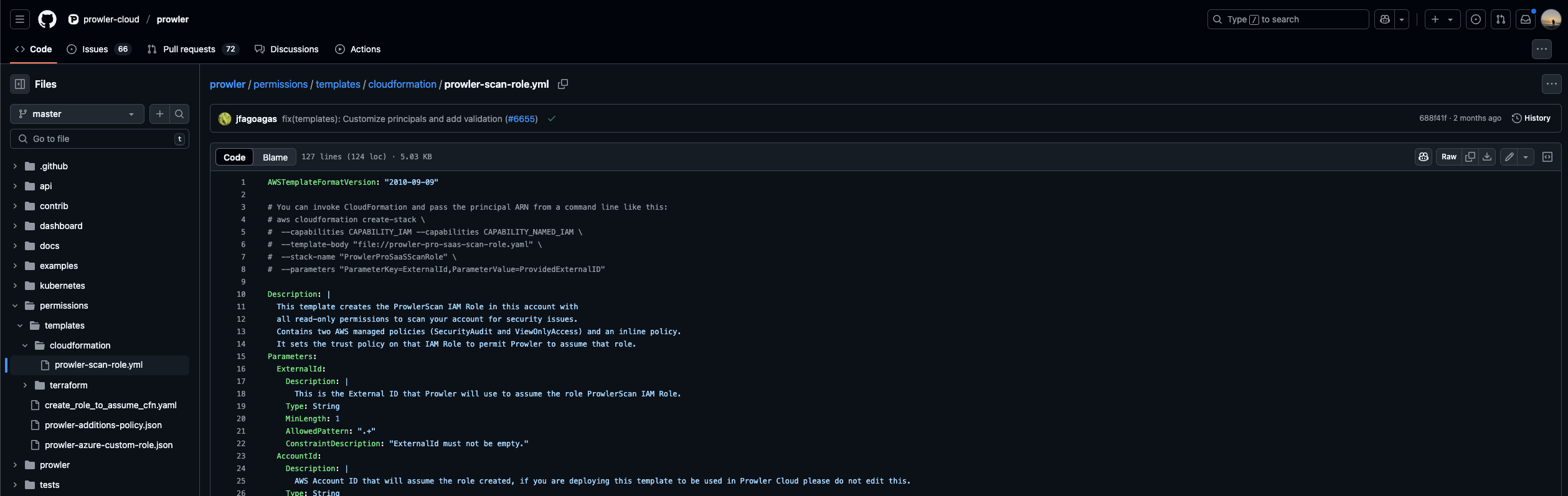Open the create new plus menu
The height and width of the screenshot is (496, 1568).
pyautogui.click(x=1442, y=19)
